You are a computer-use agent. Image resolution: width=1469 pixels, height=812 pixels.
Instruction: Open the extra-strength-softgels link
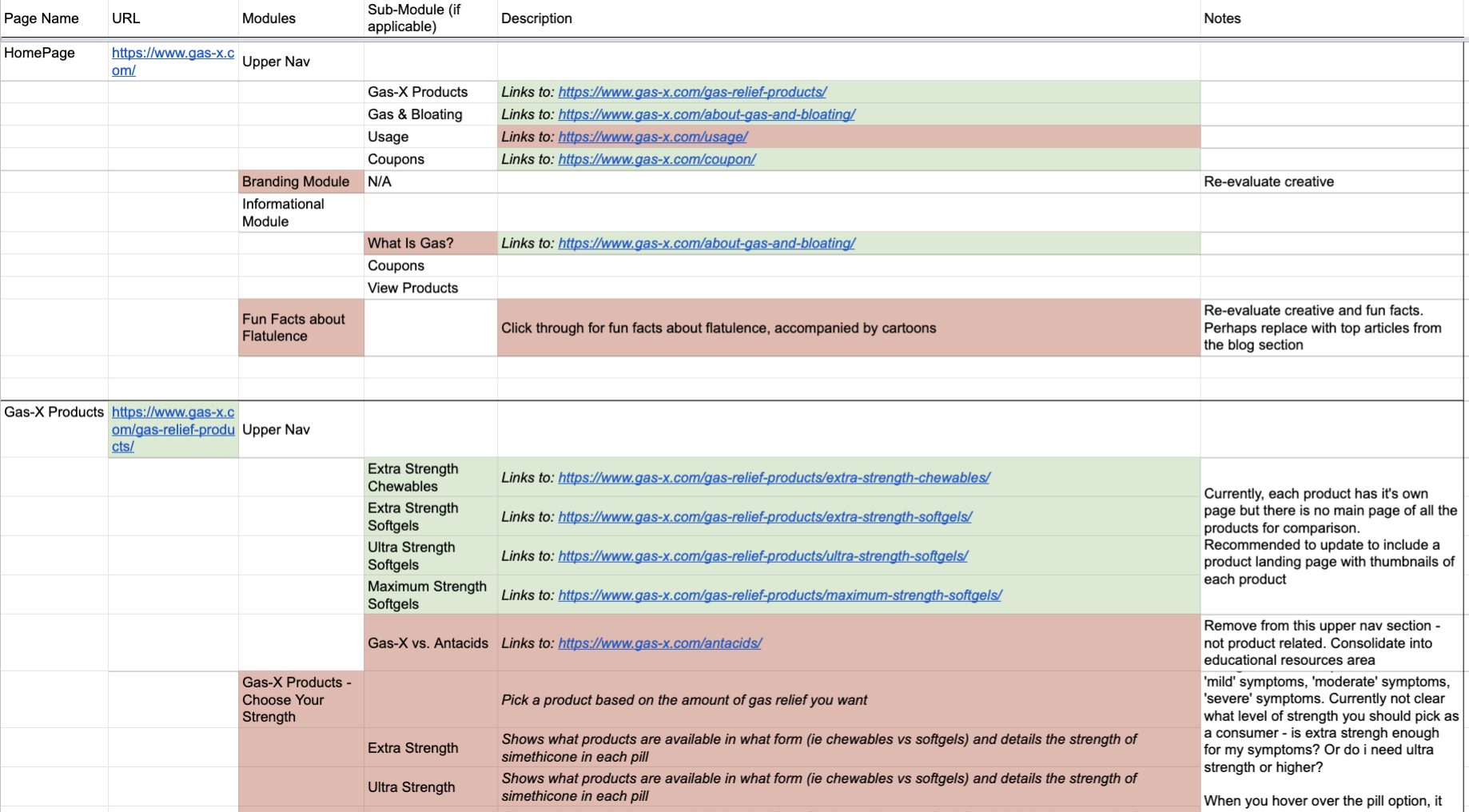[765, 517]
